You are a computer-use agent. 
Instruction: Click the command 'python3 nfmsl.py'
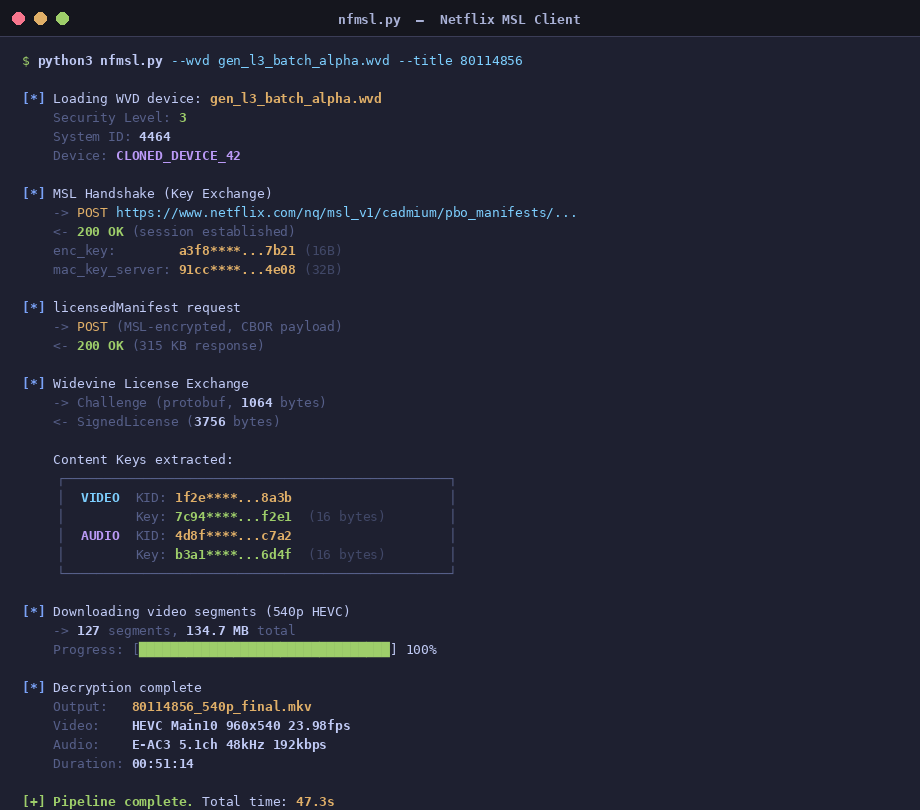(100, 61)
